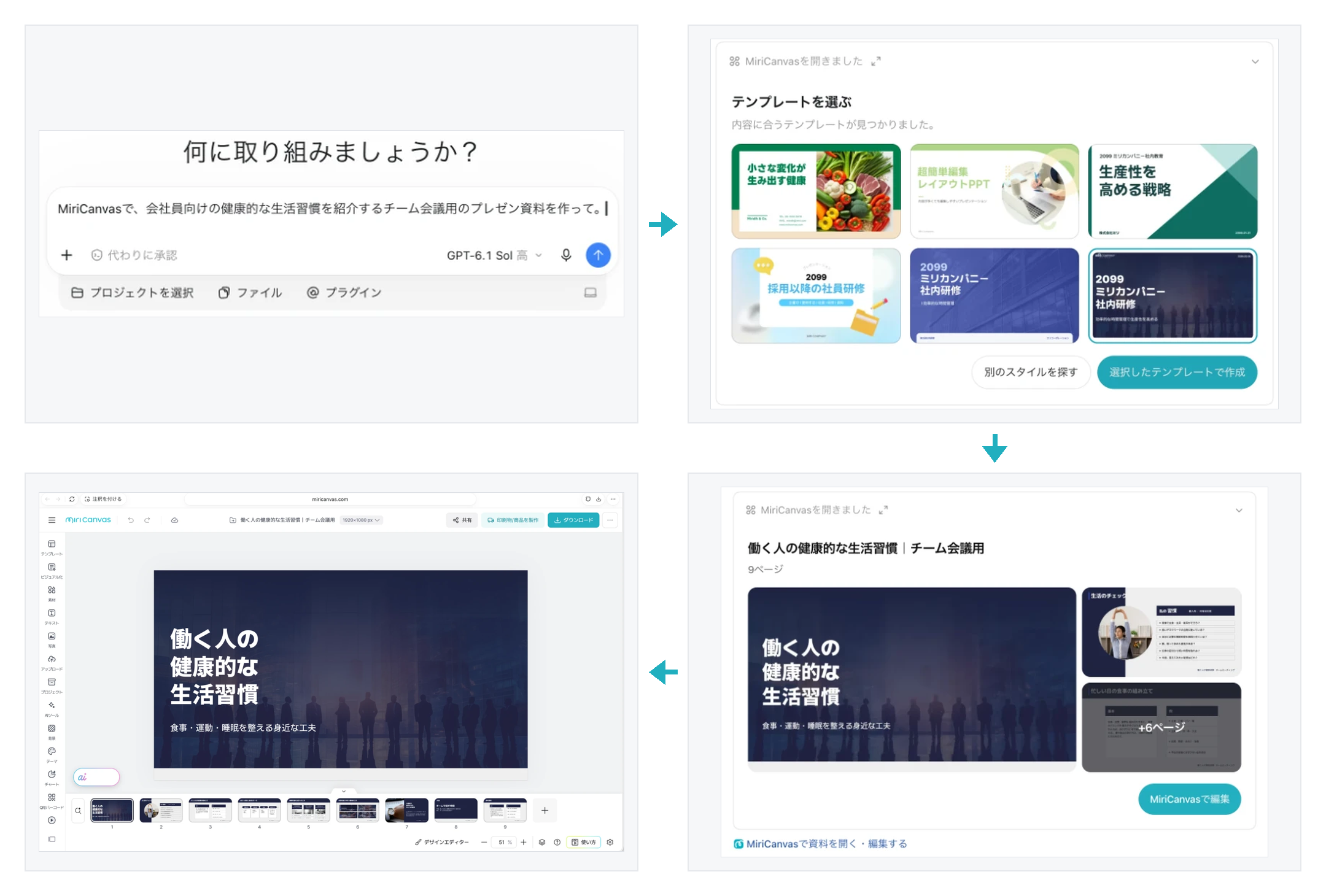Select the 小さな変化が生み出す健康 template
This screenshot has width=1326, height=896.
(816, 191)
